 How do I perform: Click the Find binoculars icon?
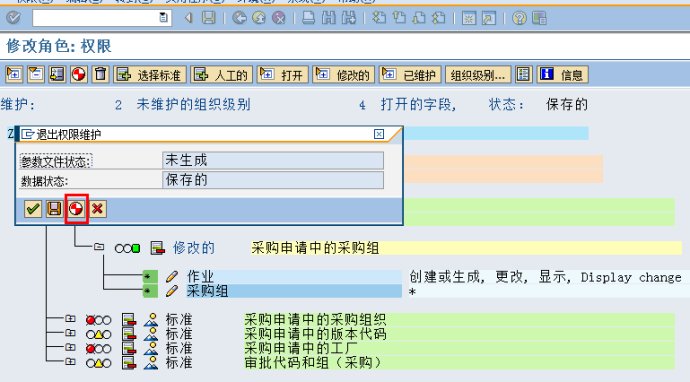[x=329, y=18]
